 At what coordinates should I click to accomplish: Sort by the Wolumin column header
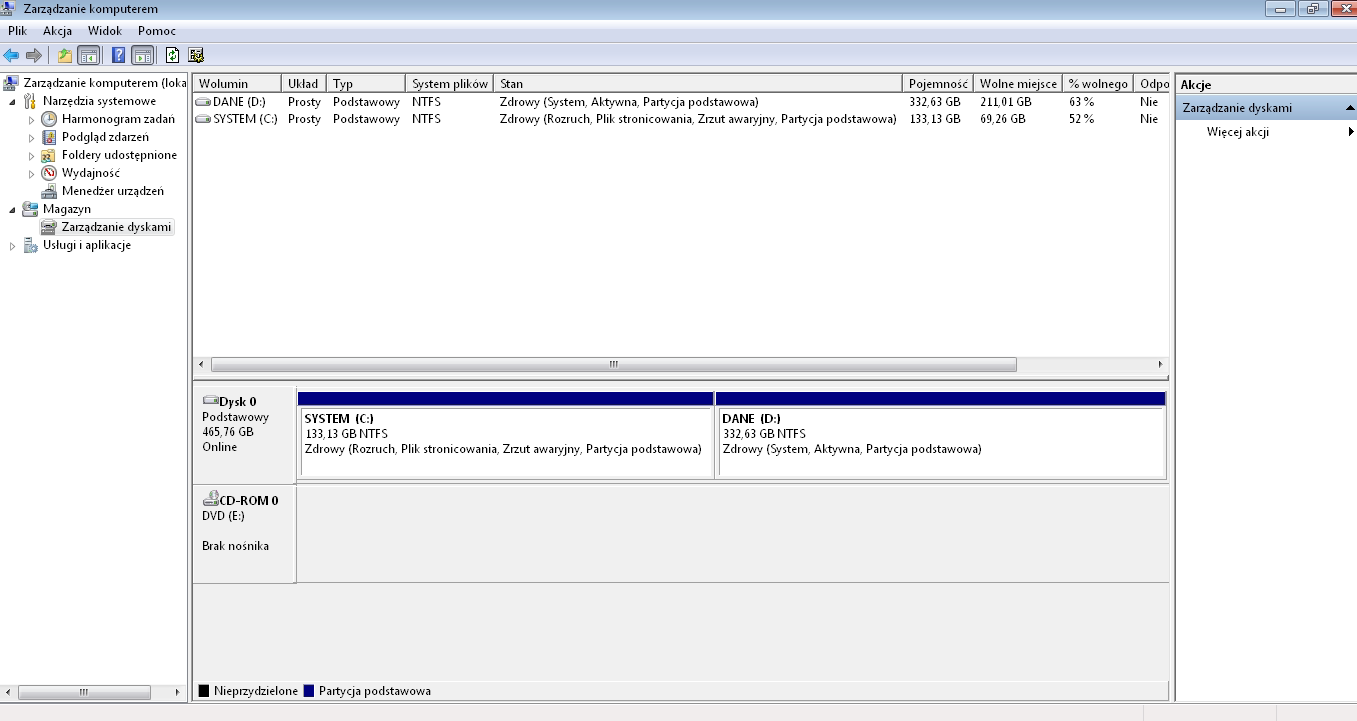(237, 84)
